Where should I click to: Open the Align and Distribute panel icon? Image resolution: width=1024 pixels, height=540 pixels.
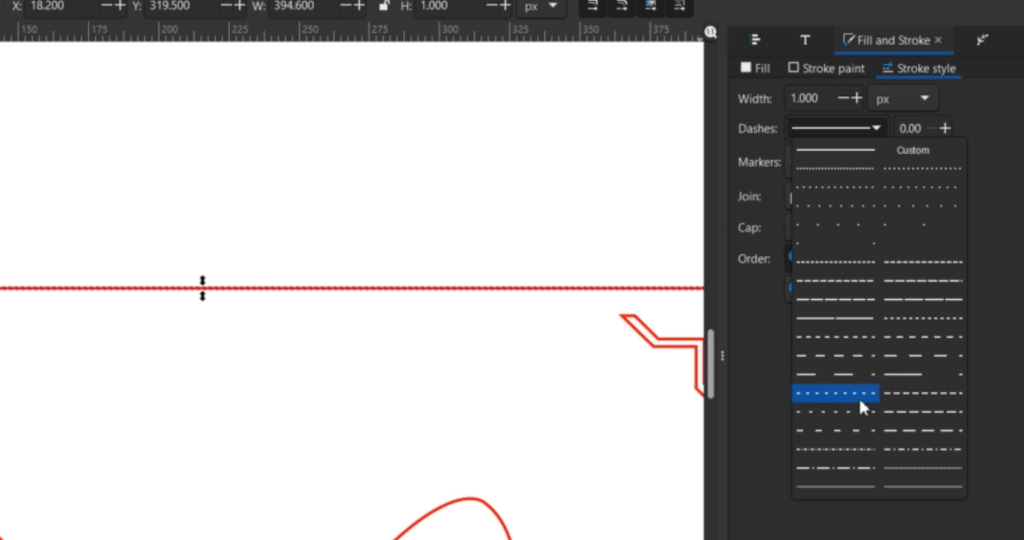pos(756,40)
